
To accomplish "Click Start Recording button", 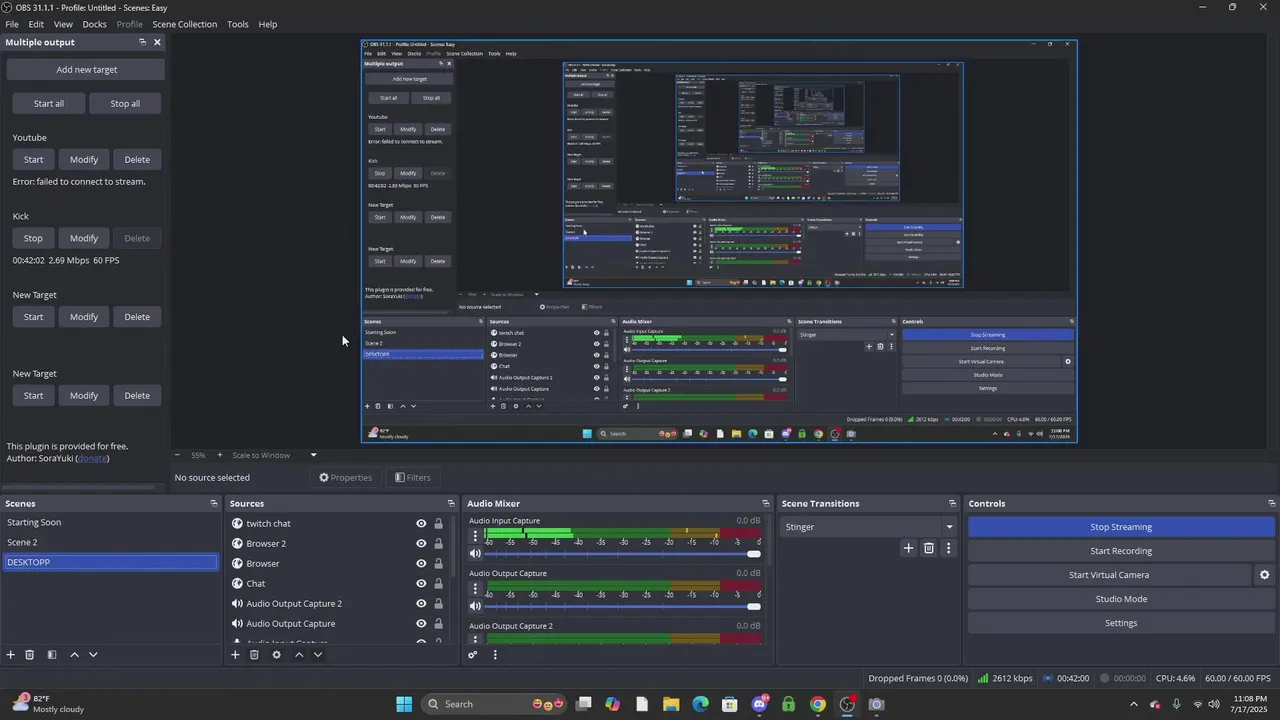I will (1121, 551).
